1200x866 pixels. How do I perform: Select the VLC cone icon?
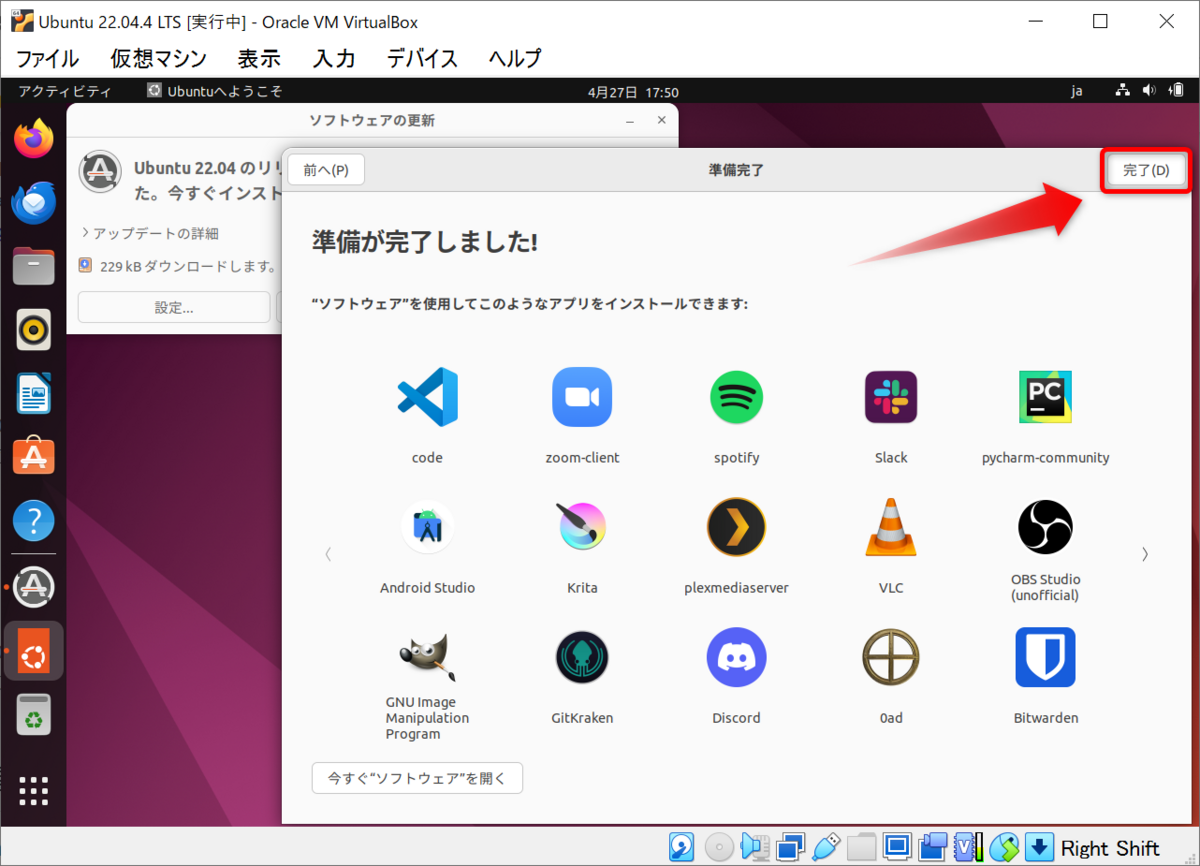coord(891,527)
